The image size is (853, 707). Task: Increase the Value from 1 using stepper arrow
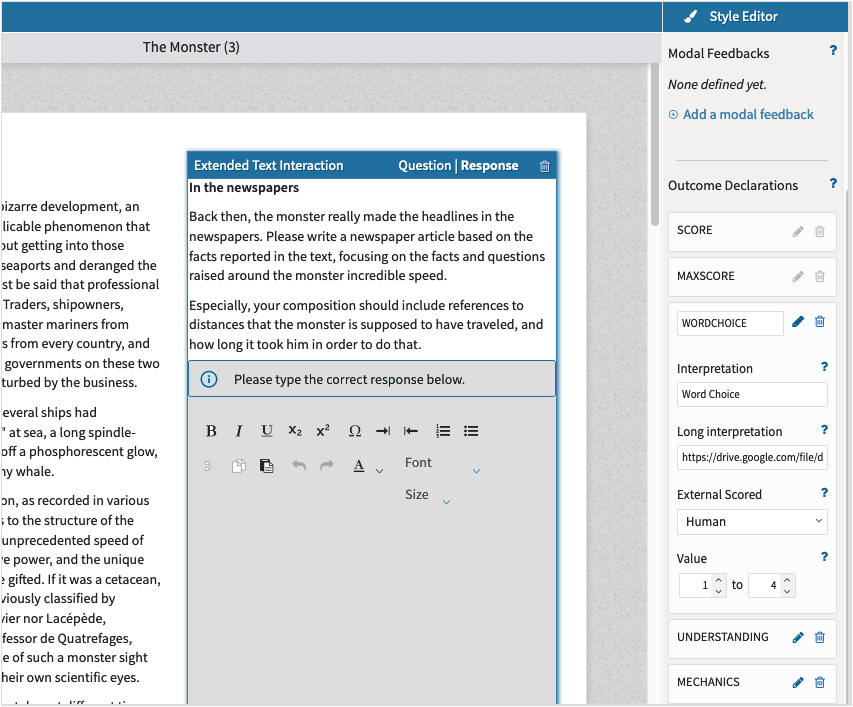[719, 579]
